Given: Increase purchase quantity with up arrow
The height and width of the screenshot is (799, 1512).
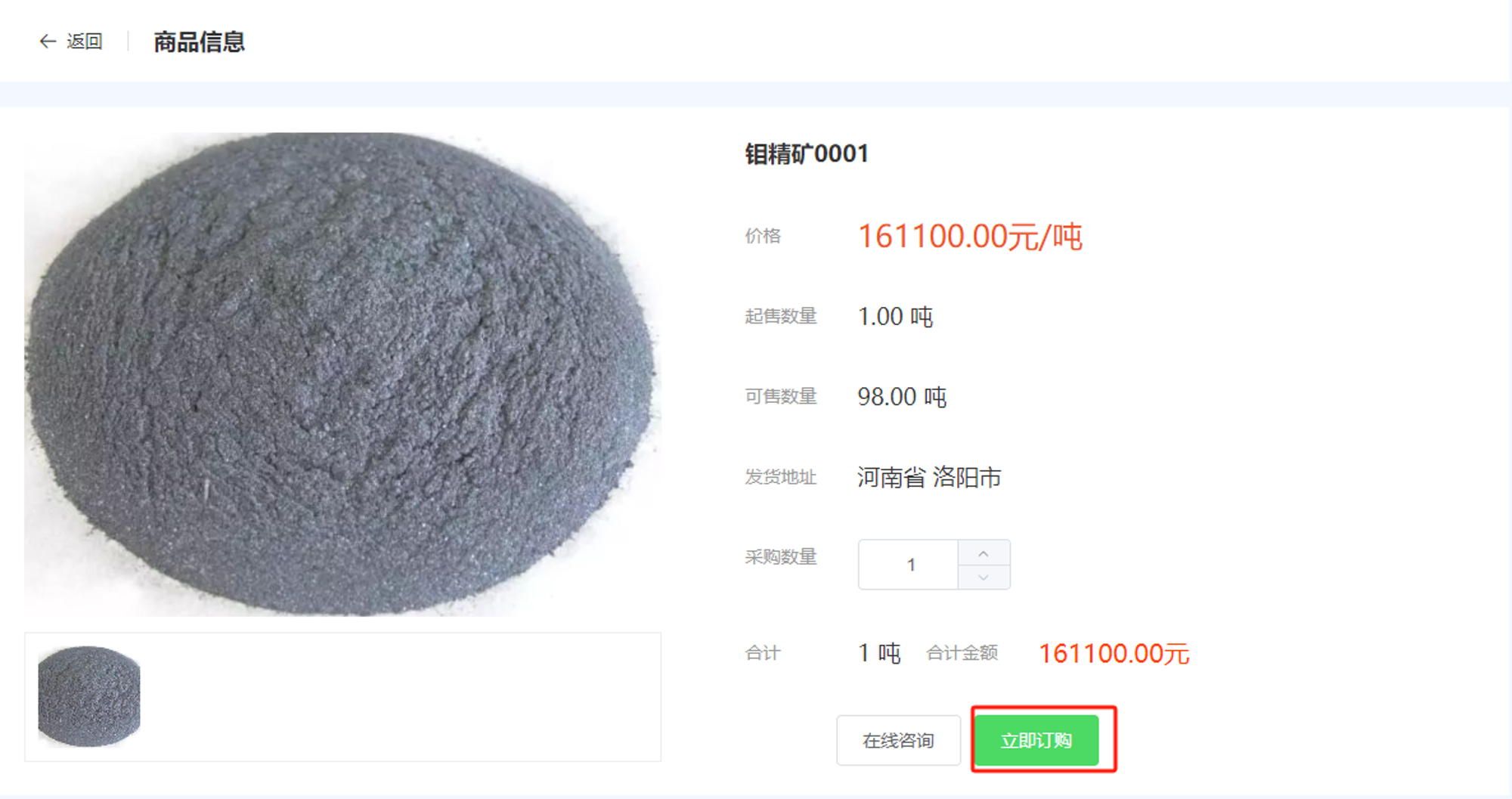Looking at the screenshot, I should click(984, 553).
